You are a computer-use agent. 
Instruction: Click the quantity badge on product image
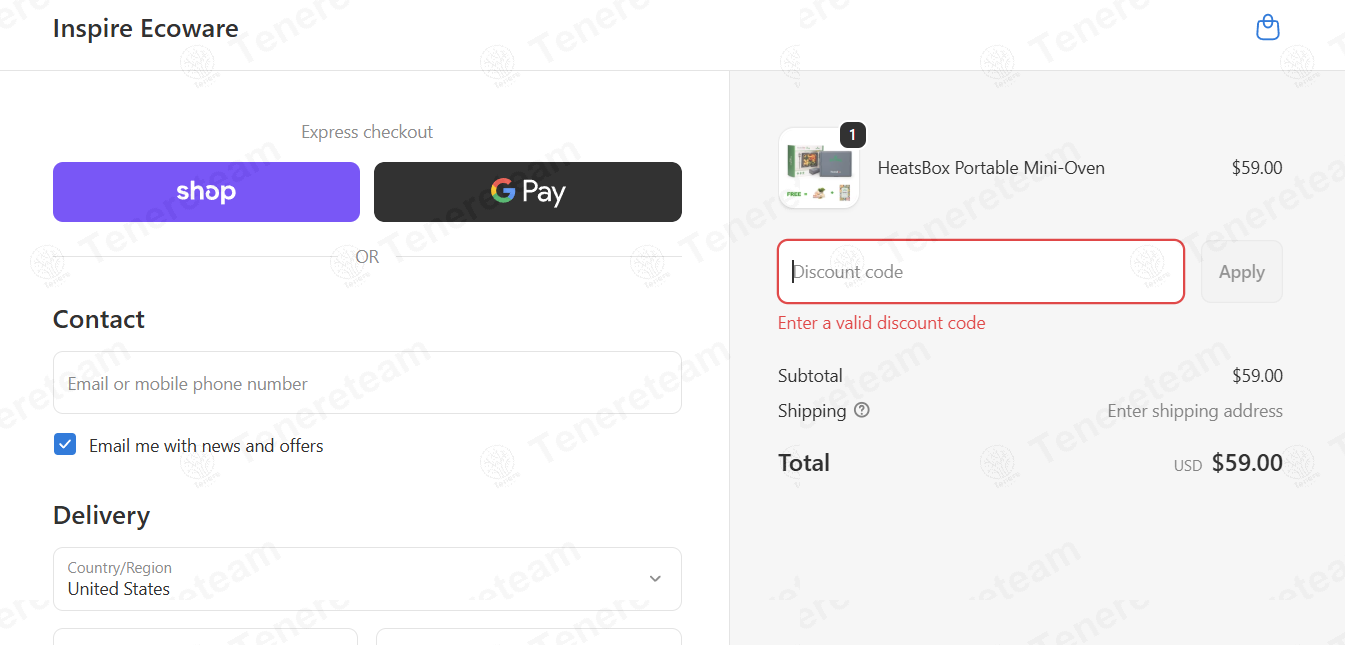pos(852,135)
